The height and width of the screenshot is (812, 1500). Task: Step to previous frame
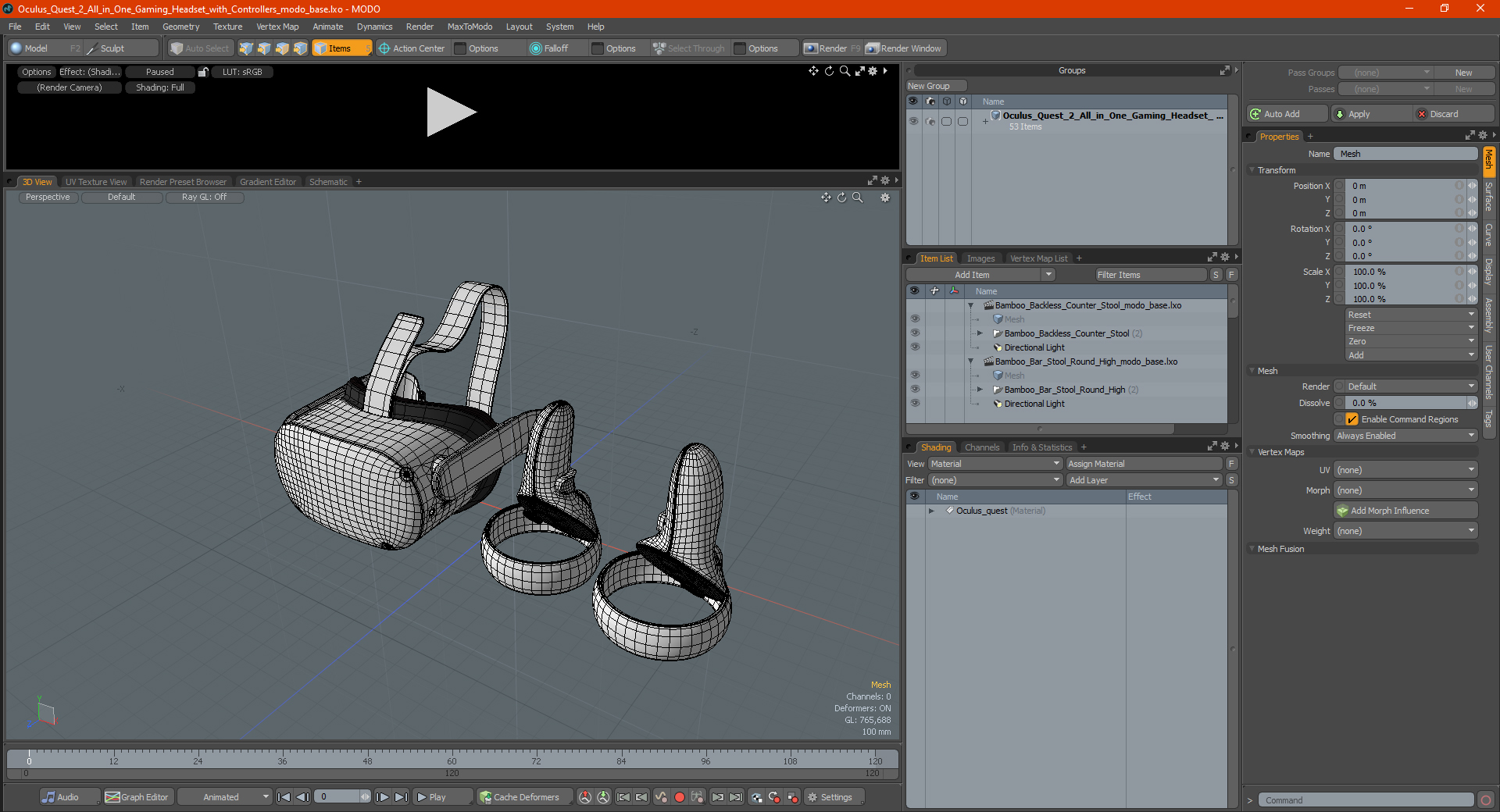303,797
